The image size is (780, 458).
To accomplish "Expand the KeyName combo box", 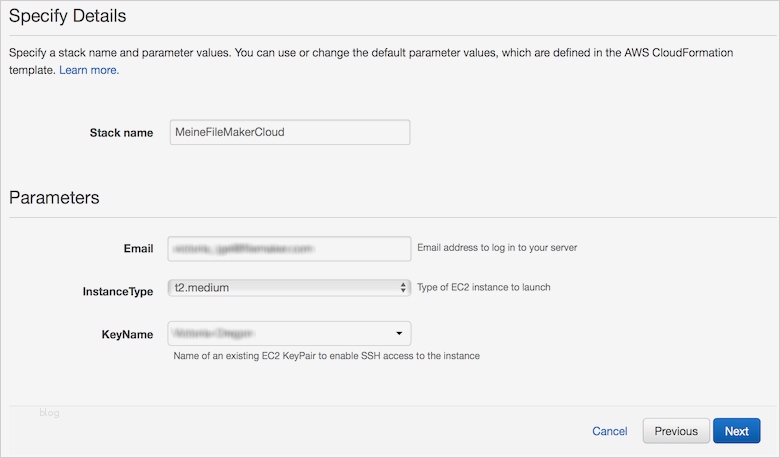I will coord(285,332).
